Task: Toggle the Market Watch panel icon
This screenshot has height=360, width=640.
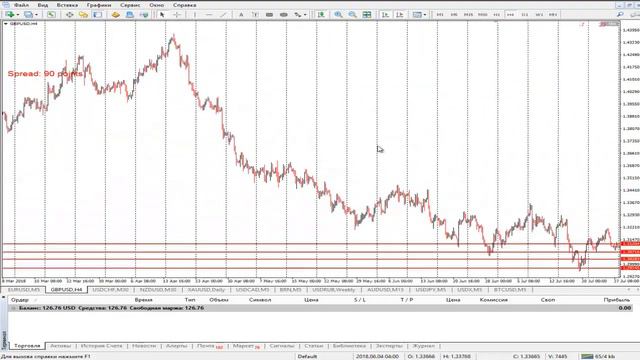Action: click(51, 15)
